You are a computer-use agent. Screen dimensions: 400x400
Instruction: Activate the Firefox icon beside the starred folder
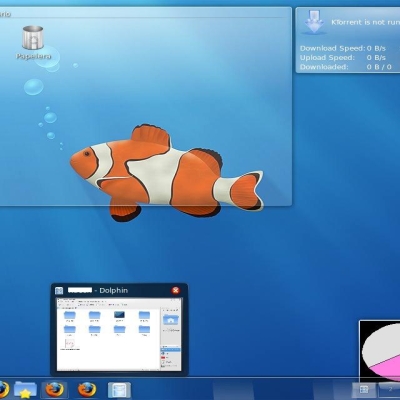[x=54, y=390]
